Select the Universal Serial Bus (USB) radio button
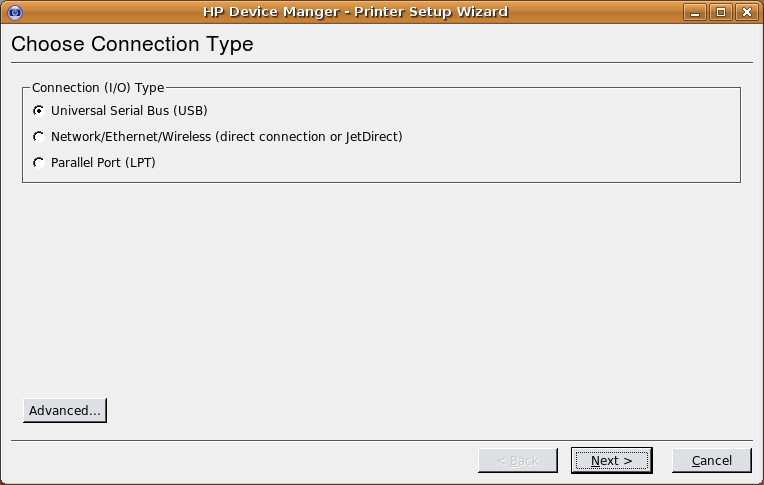The image size is (764, 485). pos(38,111)
